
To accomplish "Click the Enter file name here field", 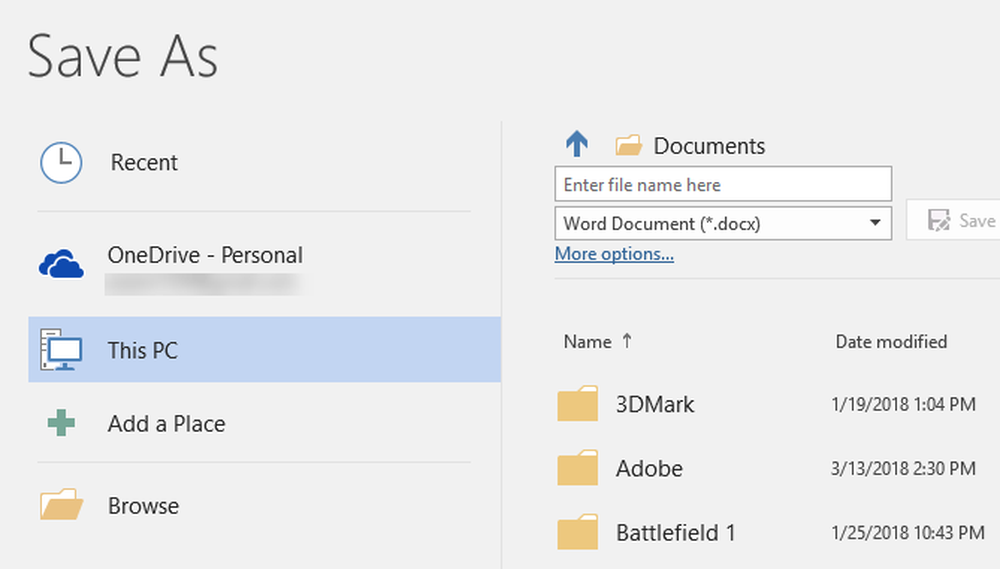I will 723,184.
